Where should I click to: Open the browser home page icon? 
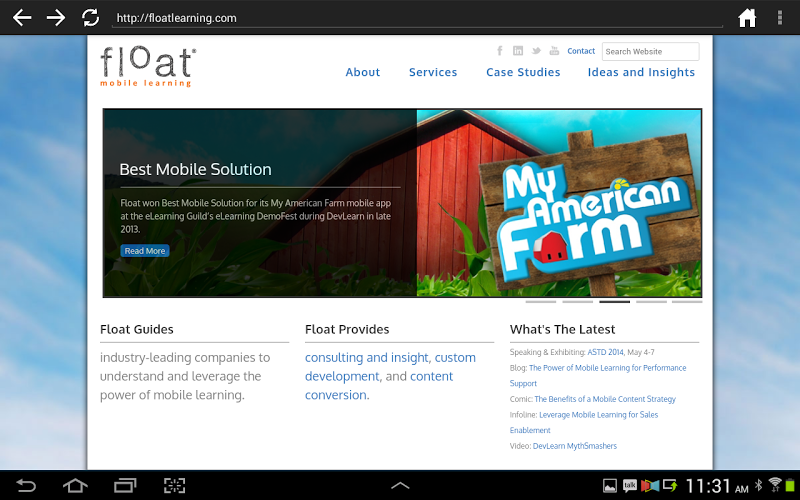point(747,18)
